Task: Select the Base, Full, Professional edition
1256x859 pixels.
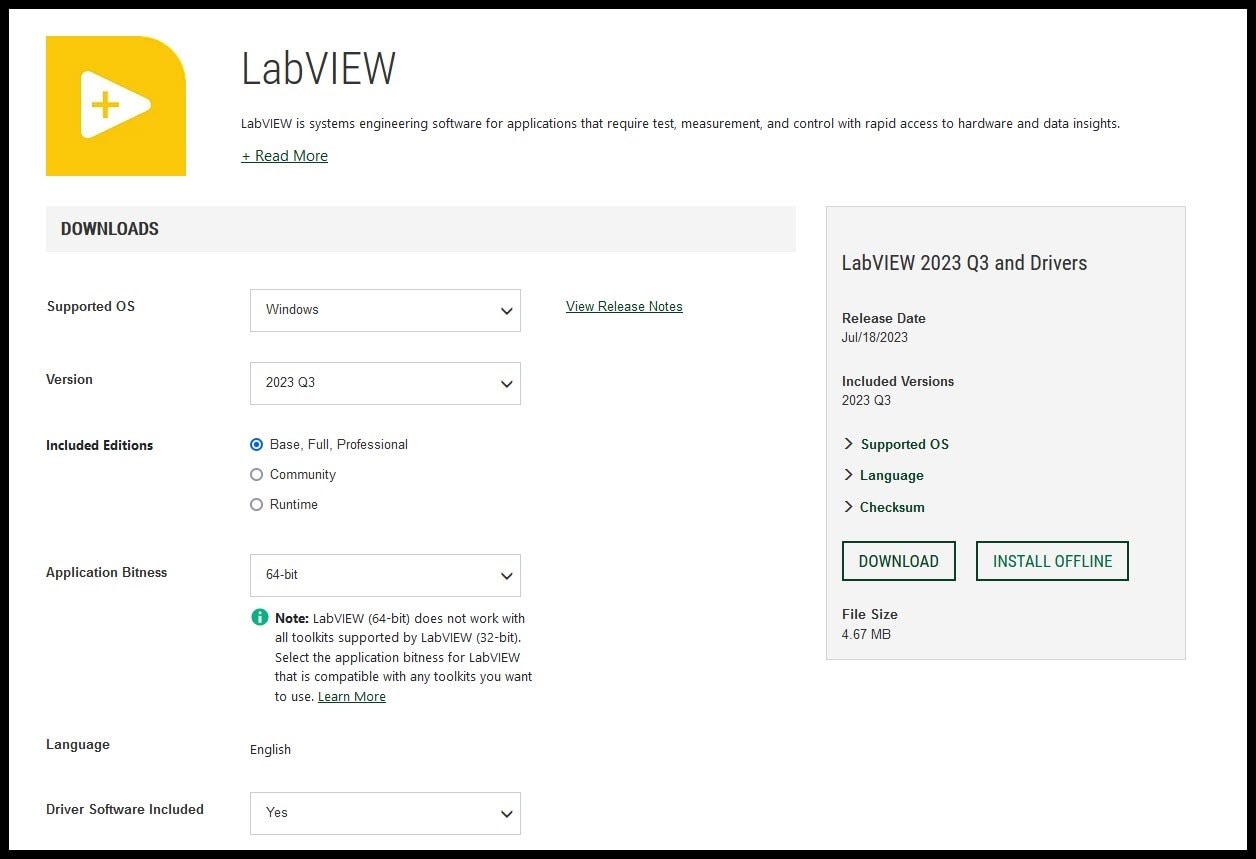Action: pyautogui.click(x=257, y=444)
